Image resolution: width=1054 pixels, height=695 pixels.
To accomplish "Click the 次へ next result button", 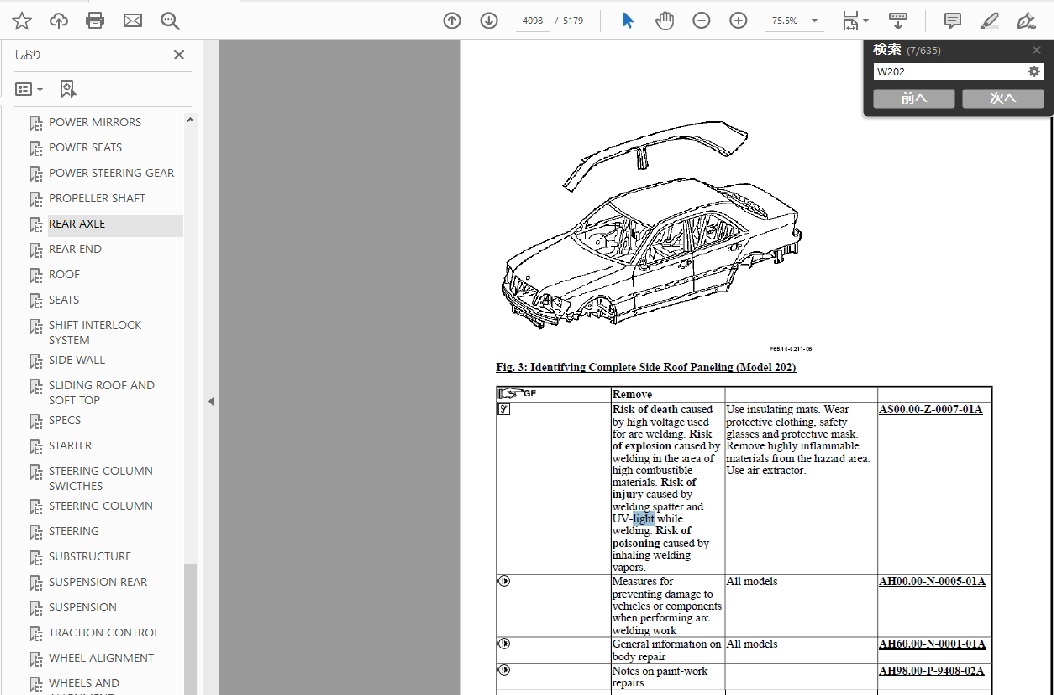I will 1002,98.
